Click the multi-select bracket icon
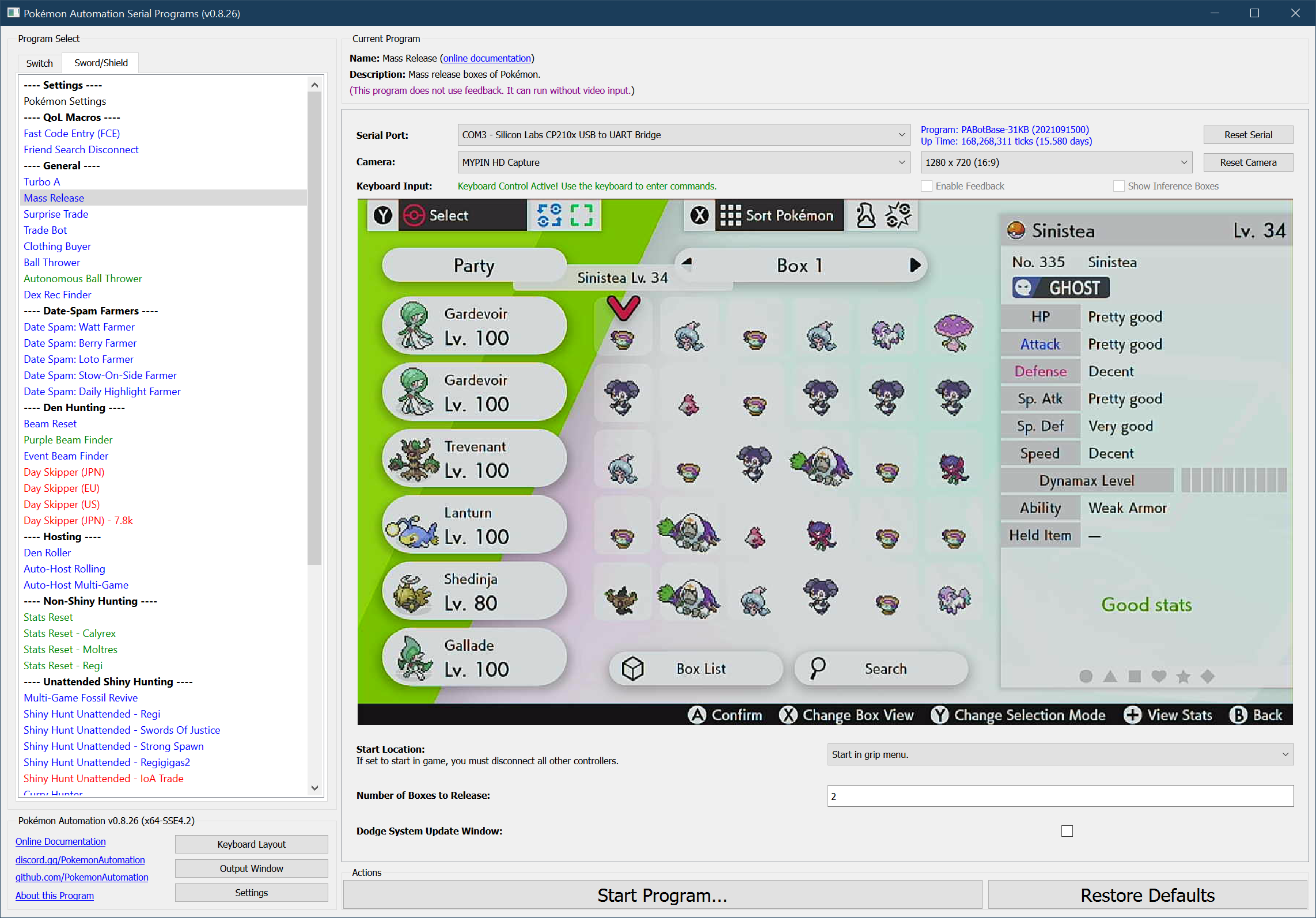 pos(581,215)
